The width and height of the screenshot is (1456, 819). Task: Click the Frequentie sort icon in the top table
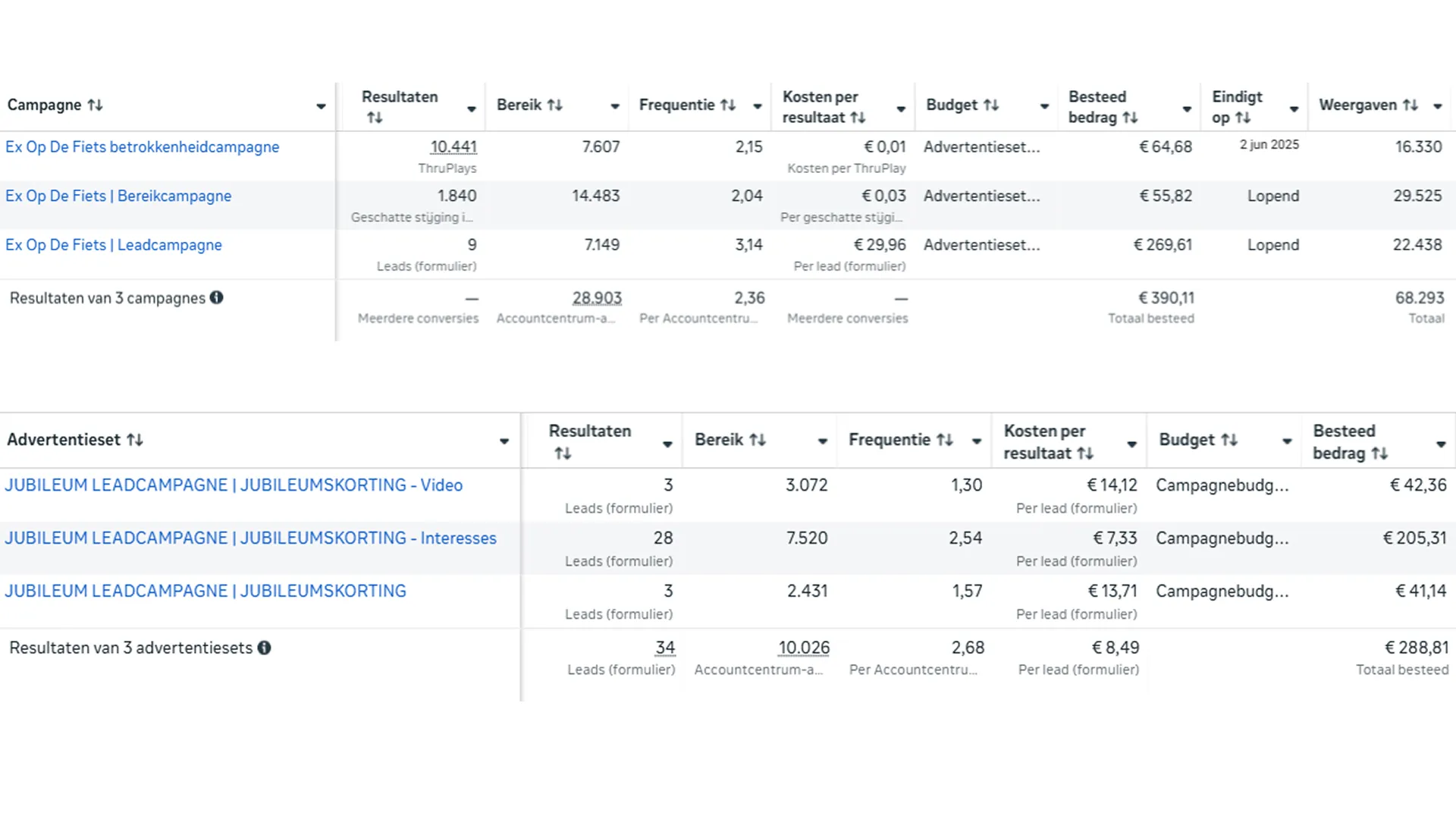point(728,105)
